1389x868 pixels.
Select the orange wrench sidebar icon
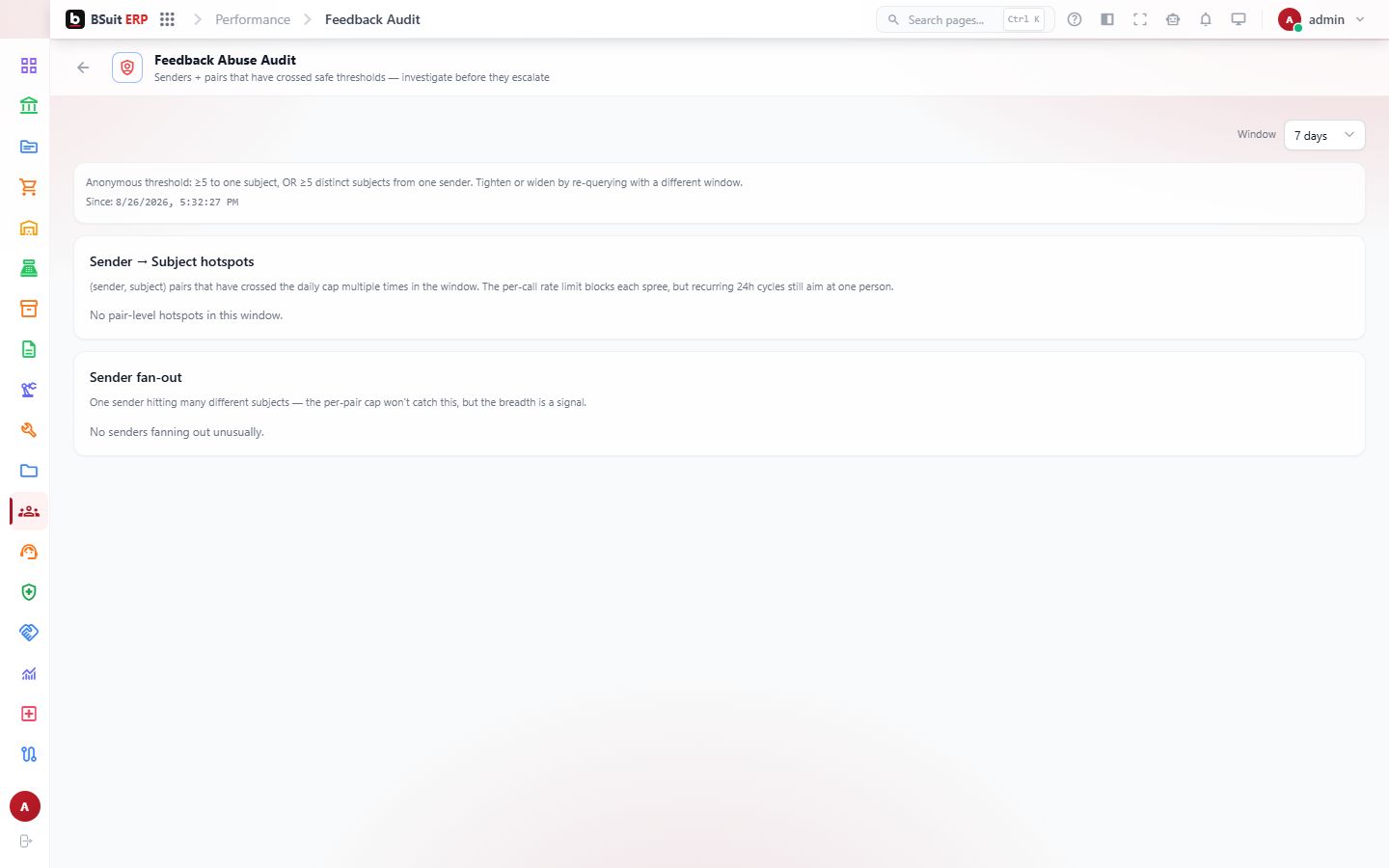(x=29, y=430)
